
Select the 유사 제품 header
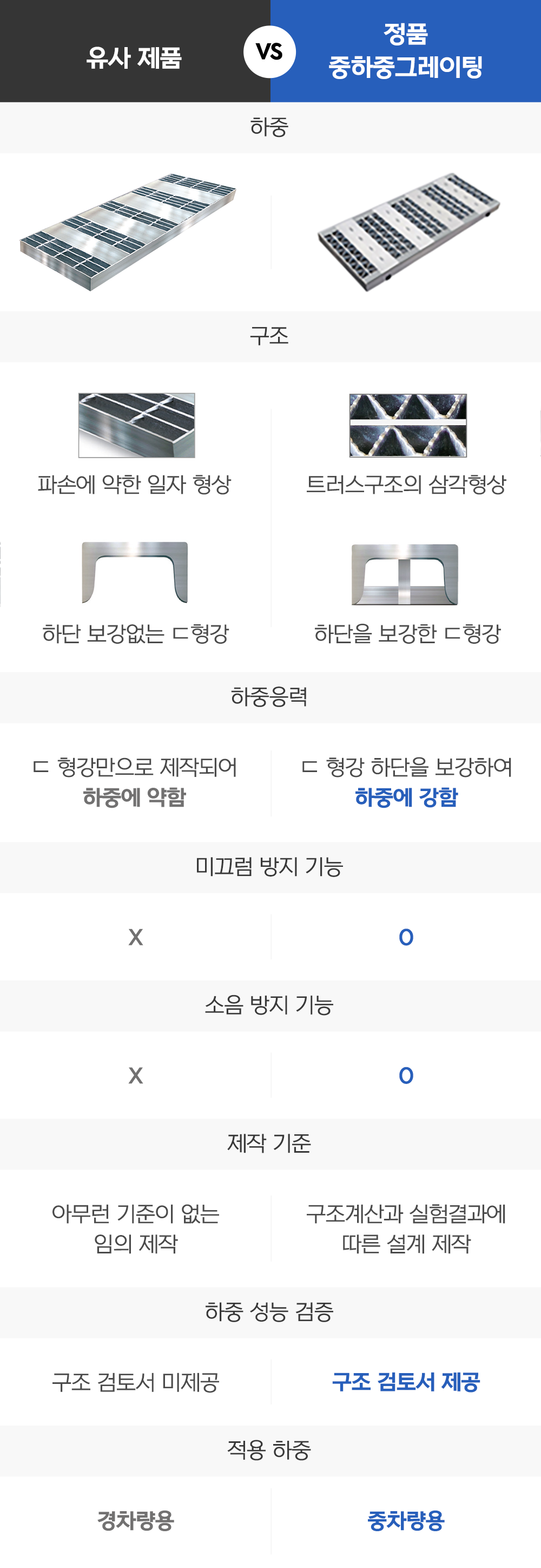click(134, 58)
